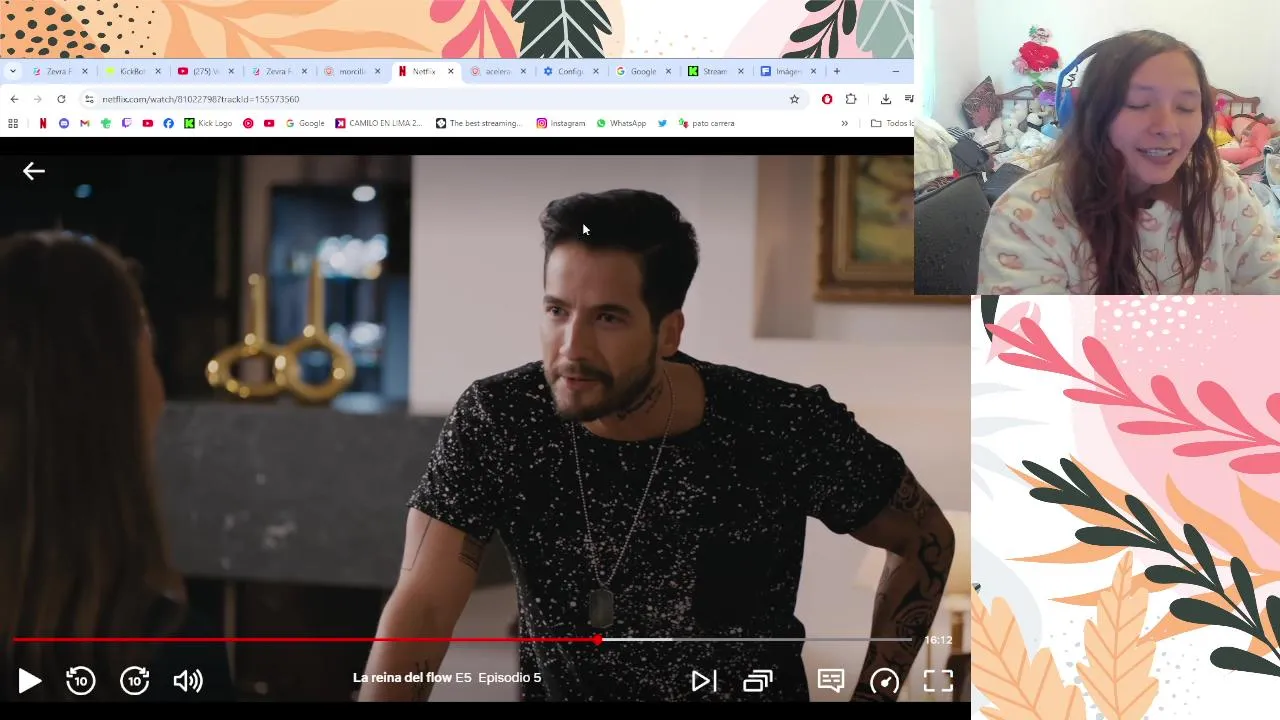Open the CAMILO EN LIMA bookmark

(x=379, y=123)
